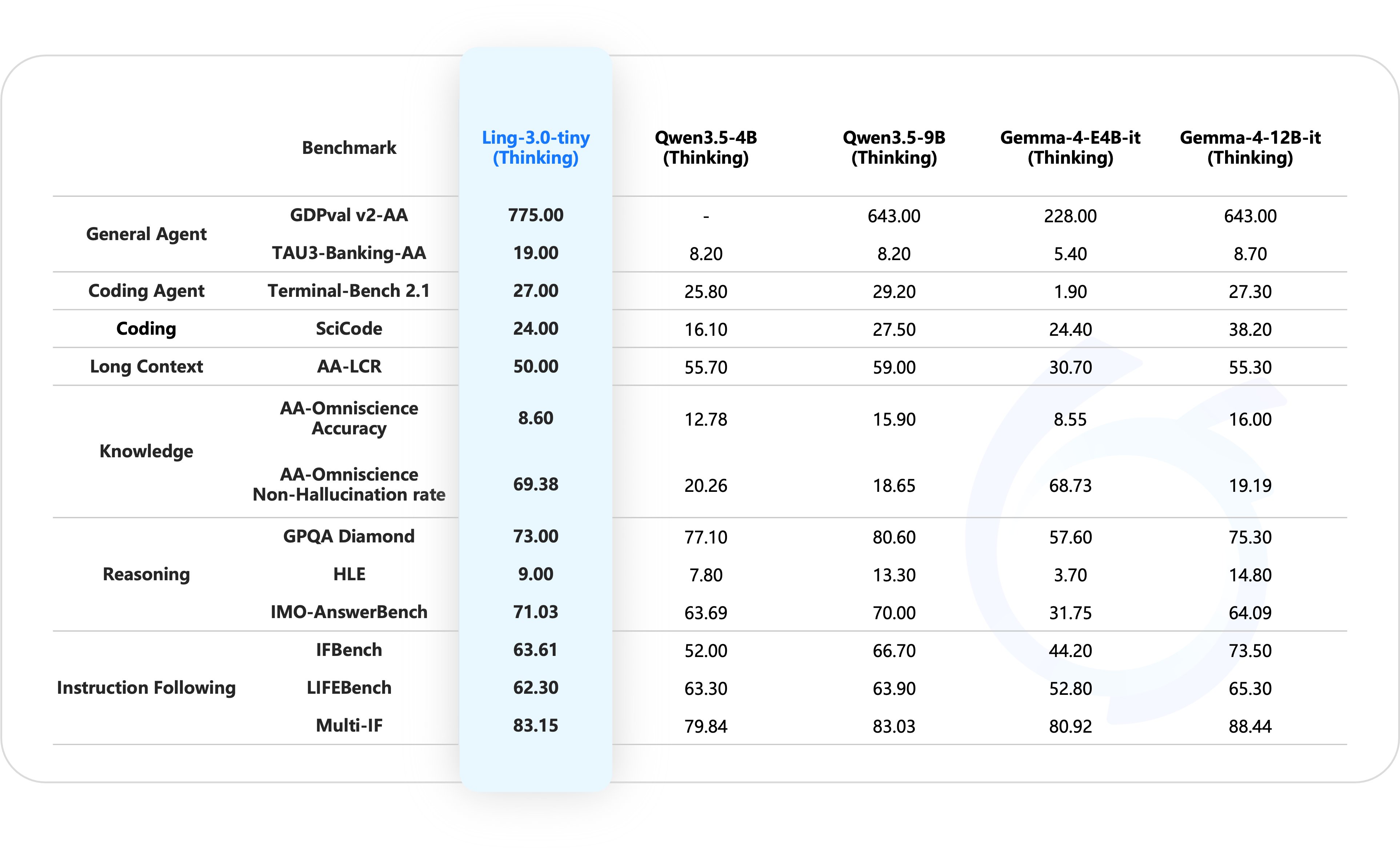The image size is (1400, 852).
Task: Select the General Agent category label
Action: point(146,234)
